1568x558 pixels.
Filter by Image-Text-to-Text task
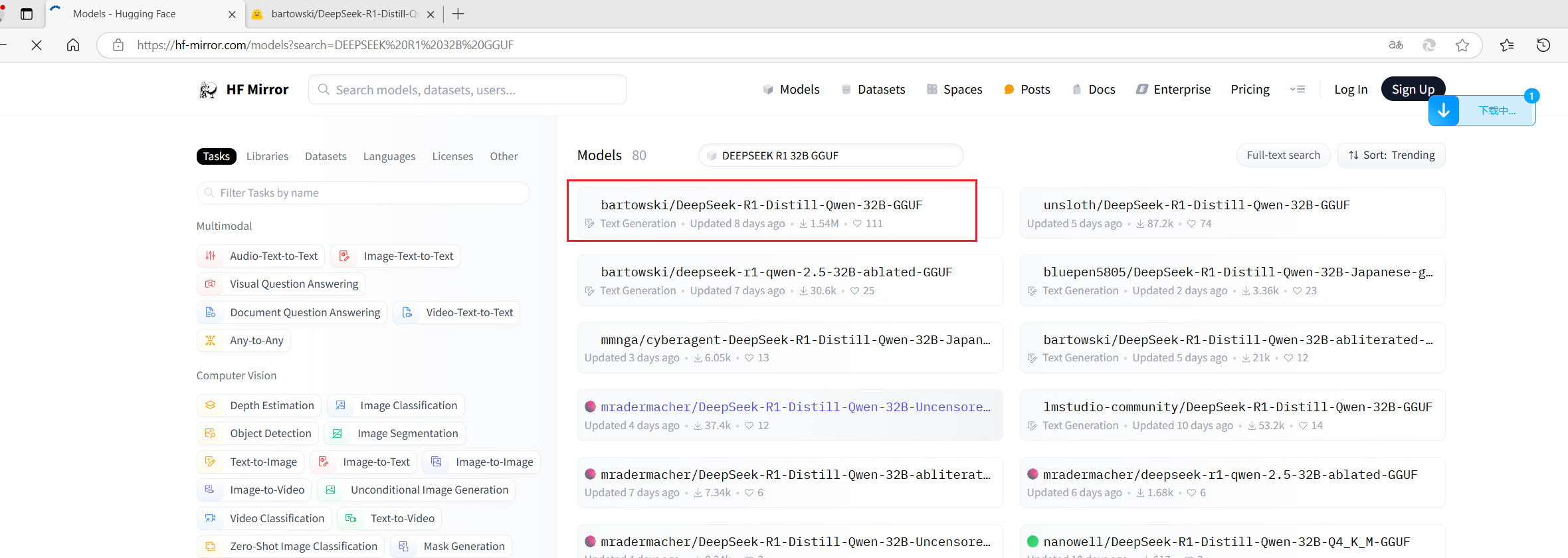[395, 256]
